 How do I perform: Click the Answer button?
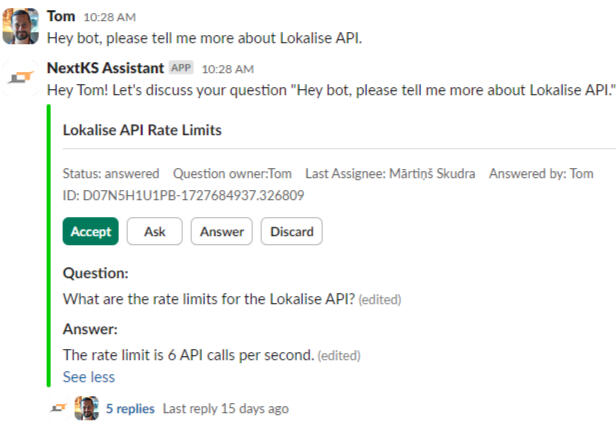[x=222, y=231]
